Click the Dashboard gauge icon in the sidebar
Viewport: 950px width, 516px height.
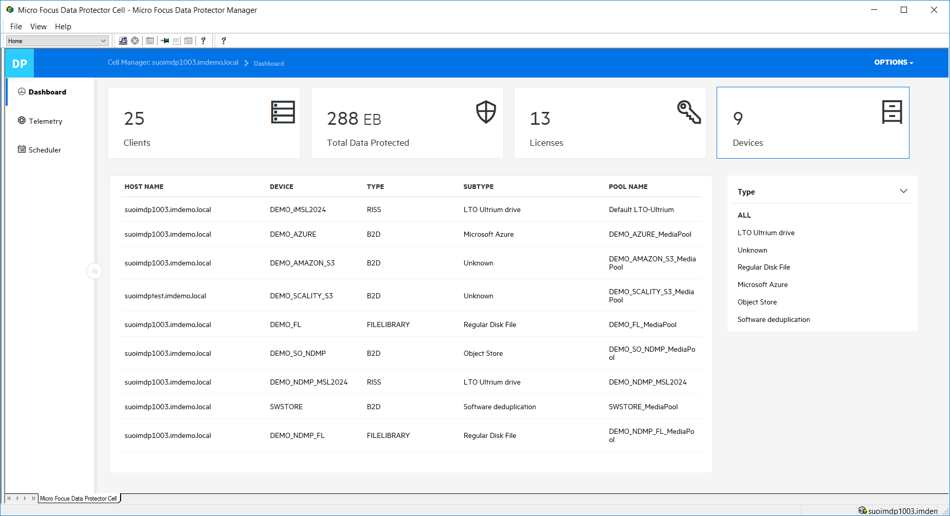tap(22, 91)
